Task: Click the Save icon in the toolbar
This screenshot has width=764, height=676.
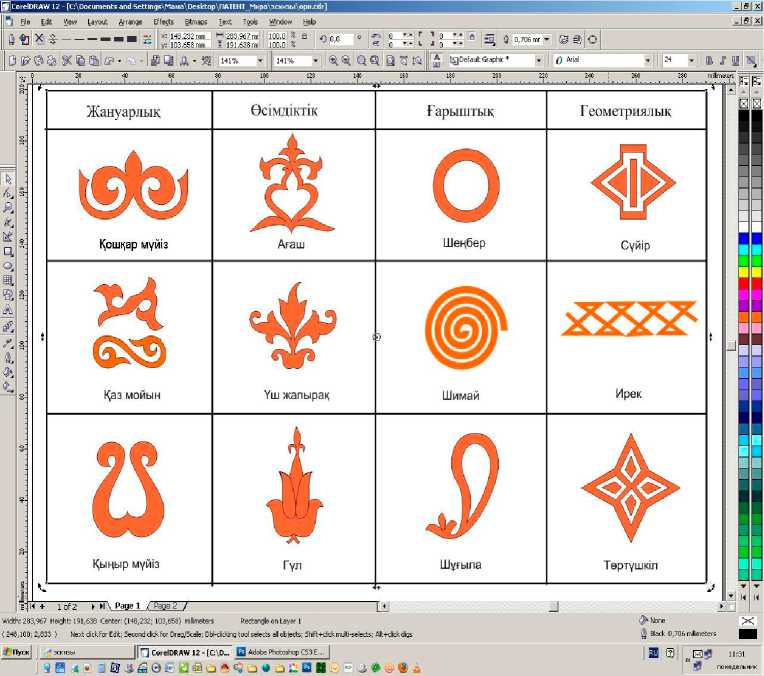Action: [39, 61]
